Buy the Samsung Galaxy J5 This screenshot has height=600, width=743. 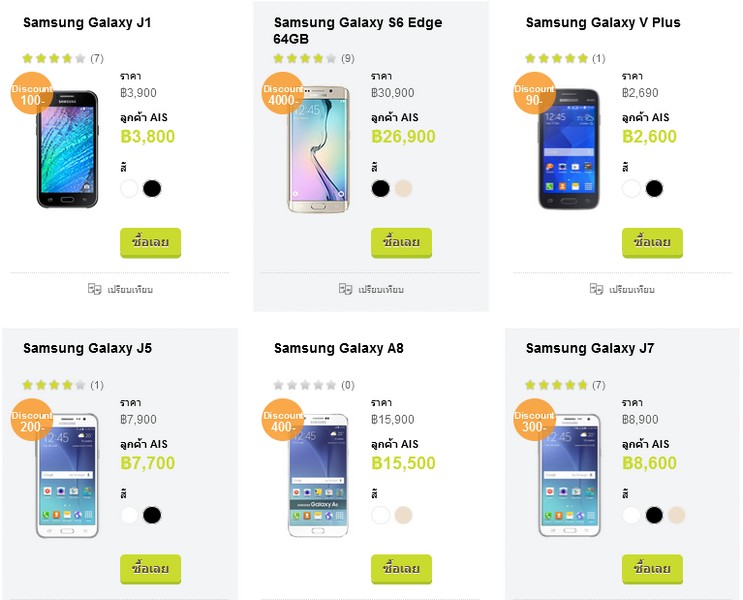(x=150, y=569)
